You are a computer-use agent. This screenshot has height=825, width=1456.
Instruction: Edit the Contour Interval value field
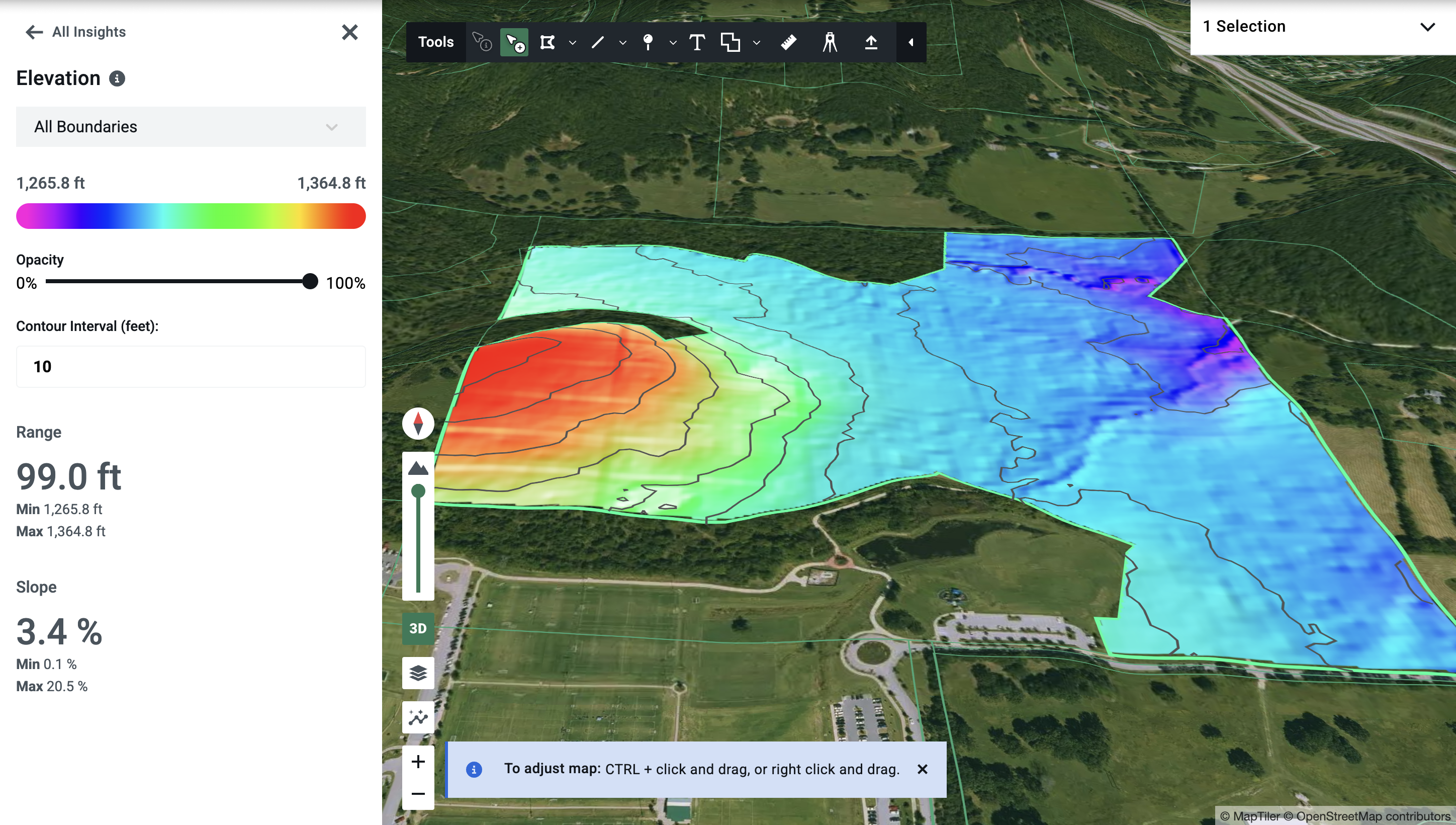click(191, 367)
